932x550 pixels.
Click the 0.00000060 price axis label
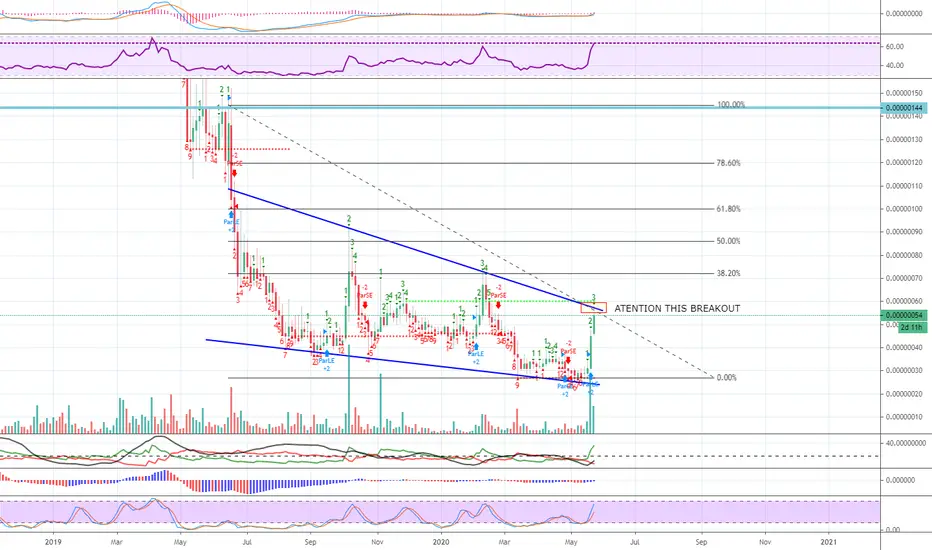[x=904, y=301]
